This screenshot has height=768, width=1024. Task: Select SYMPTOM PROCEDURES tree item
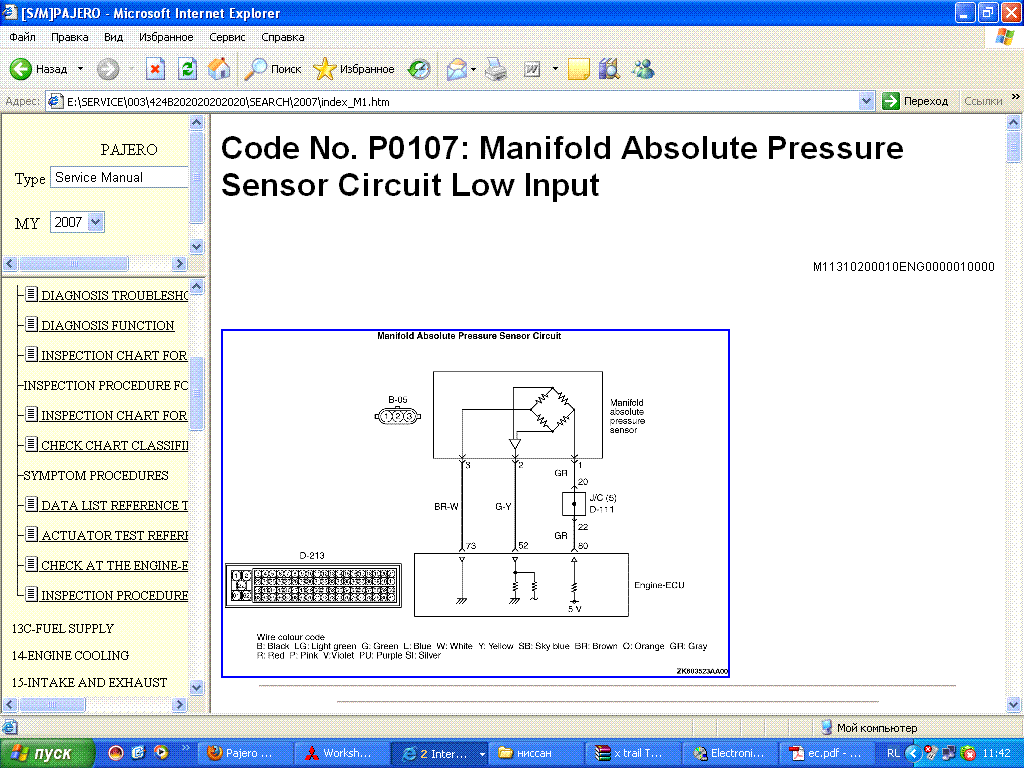click(96, 476)
